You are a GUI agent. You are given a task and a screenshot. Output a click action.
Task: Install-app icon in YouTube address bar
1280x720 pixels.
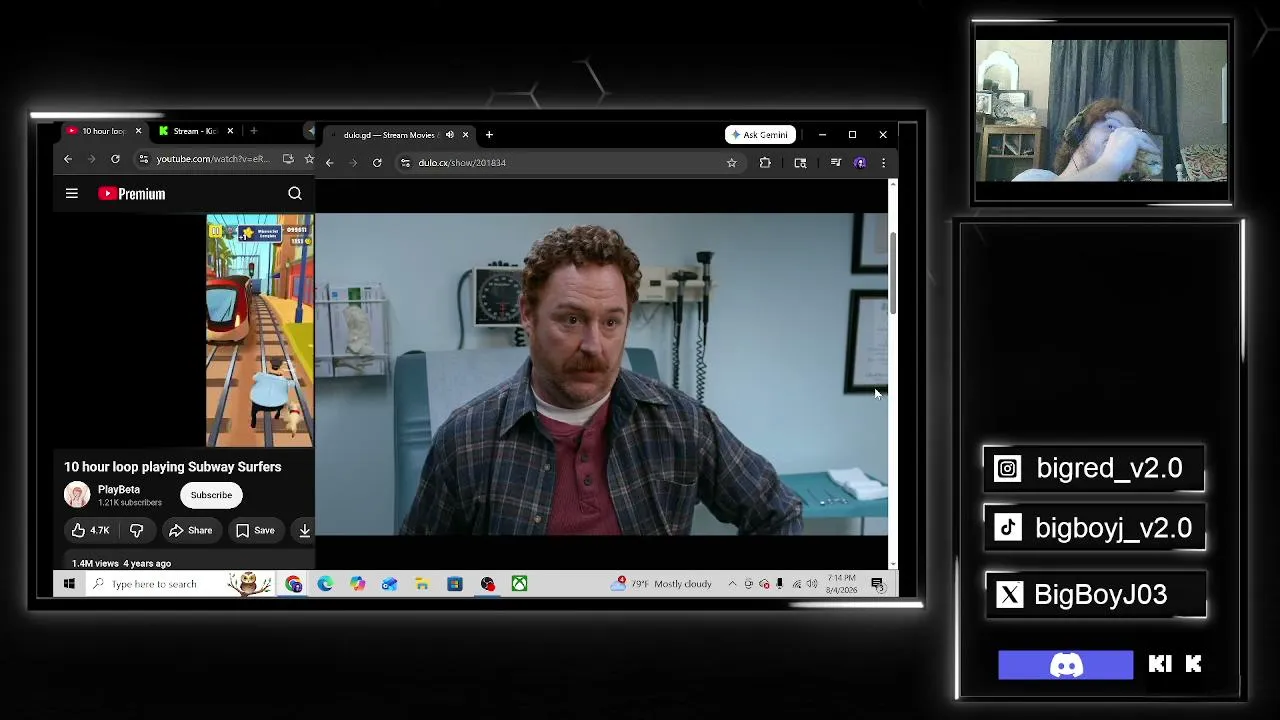pos(288,159)
